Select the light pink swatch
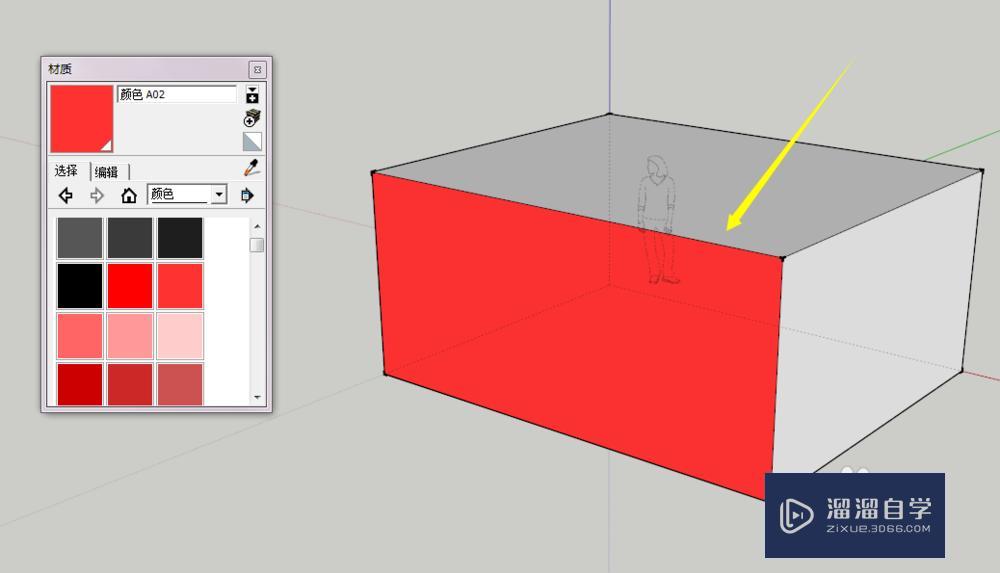The height and width of the screenshot is (573, 1000). [130, 336]
